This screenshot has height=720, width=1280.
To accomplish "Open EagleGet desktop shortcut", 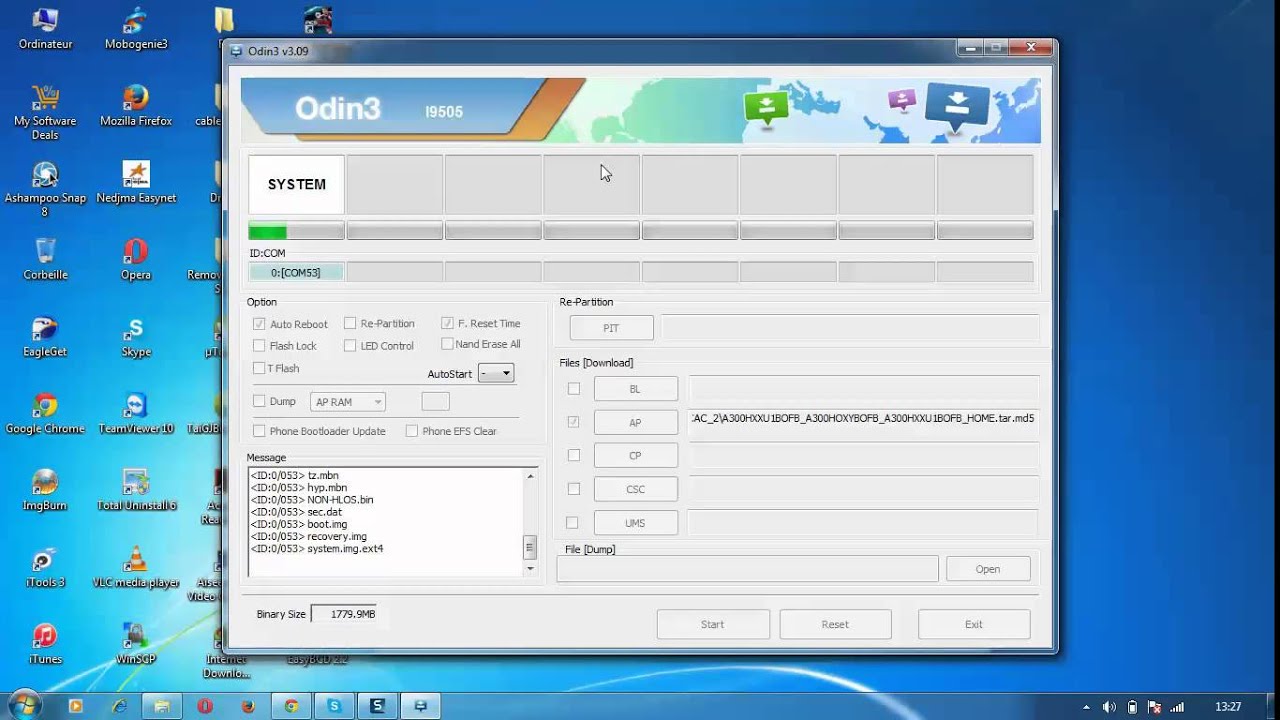I will pyautogui.click(x=45, y=336).
